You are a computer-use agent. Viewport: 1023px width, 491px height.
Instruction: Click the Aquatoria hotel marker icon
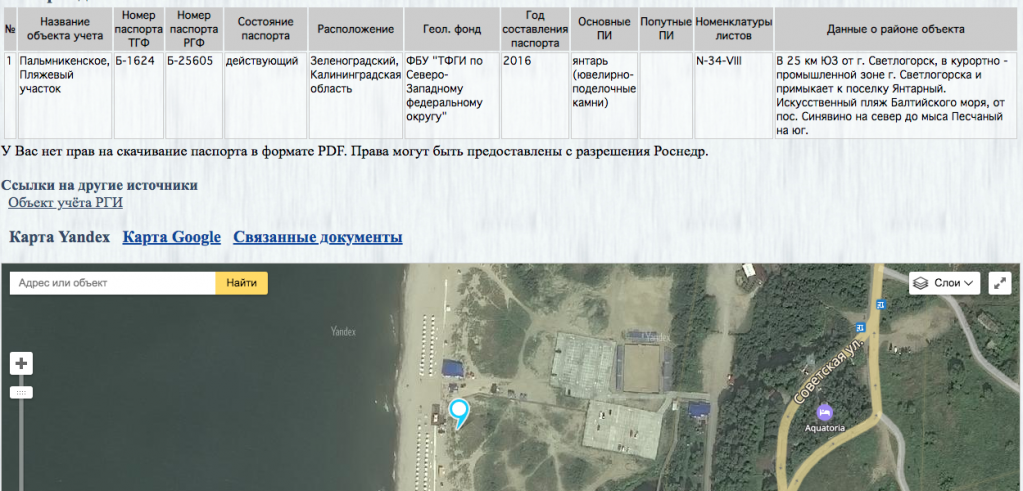[x=824, y=411]
